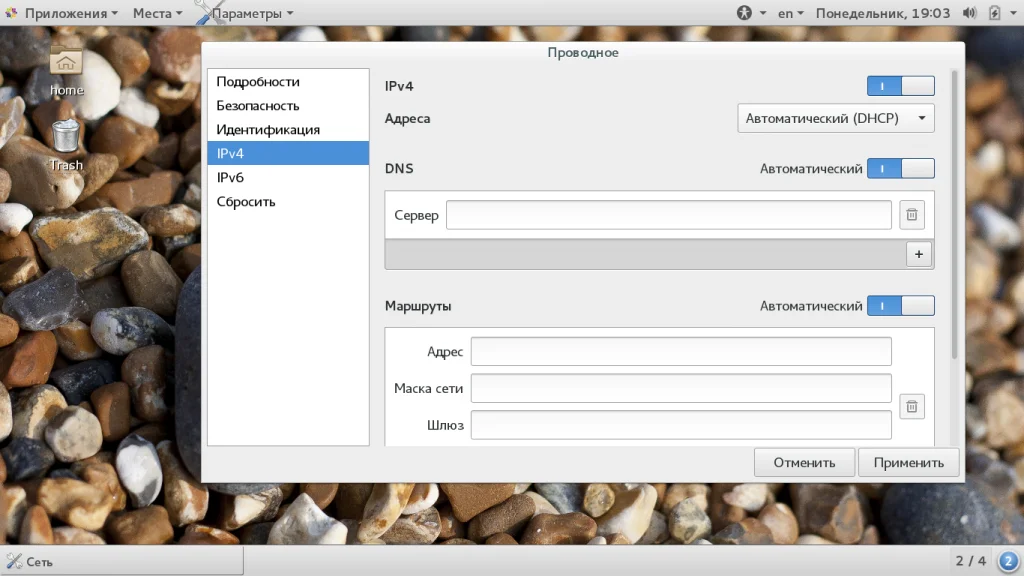
Task: Switch to the Безопасность section
Action: click(258, 106)
